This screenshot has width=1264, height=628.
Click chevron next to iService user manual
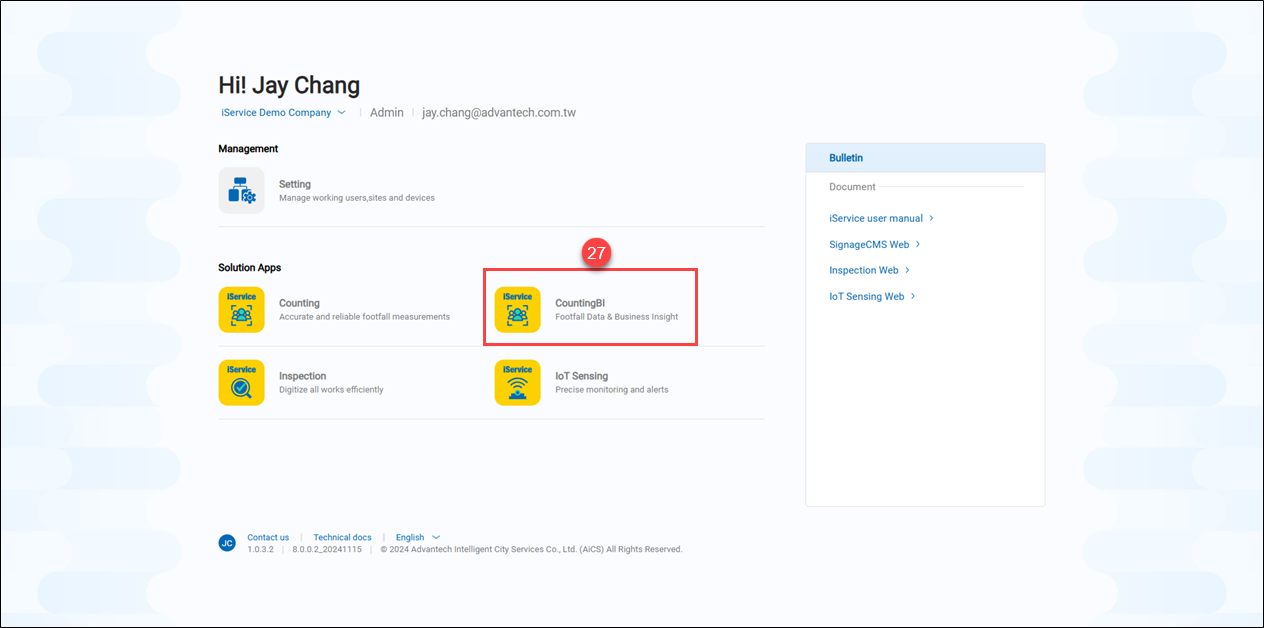point(932,218)
